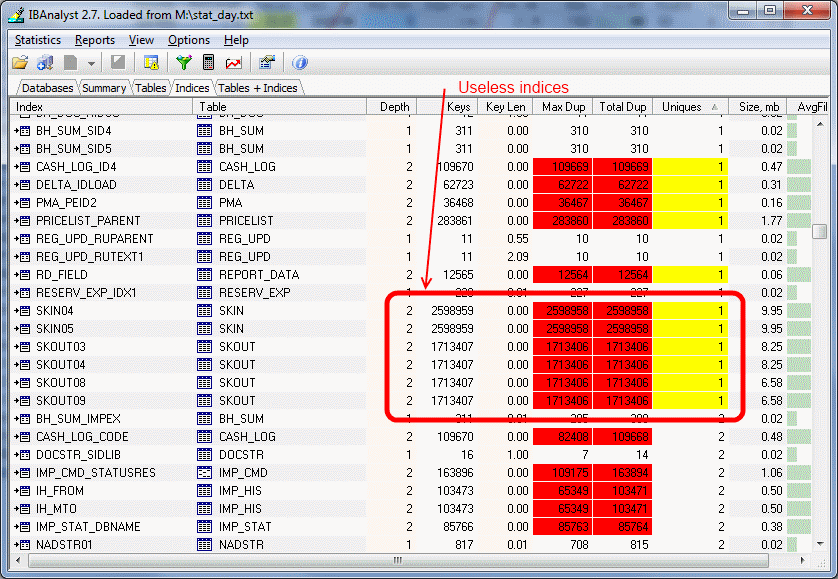The width and height of the screenshot is (838, 579).
Task: Click the horizontal scrollbar left arrow
Action: (x=19, y=560)
